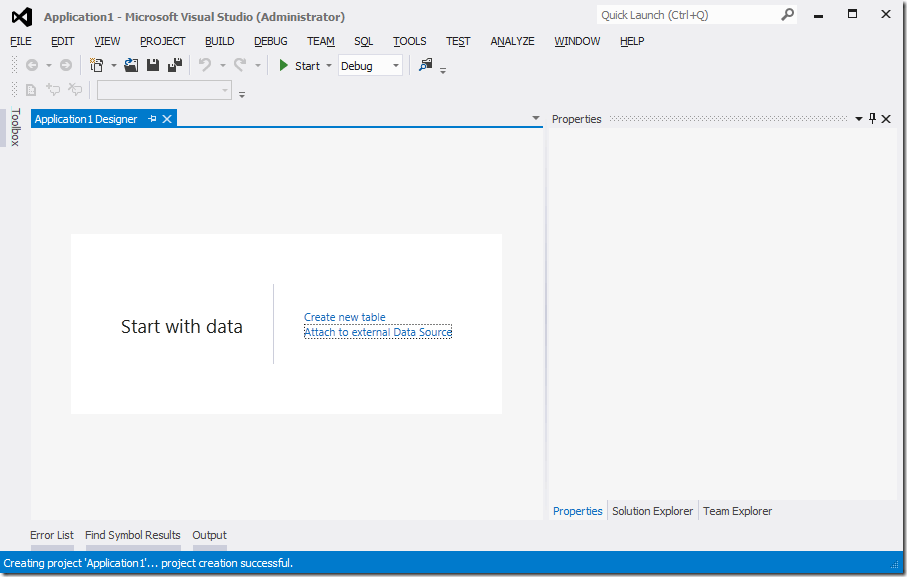Toggle auto hide pin on Properties panel

pos(872,119)
